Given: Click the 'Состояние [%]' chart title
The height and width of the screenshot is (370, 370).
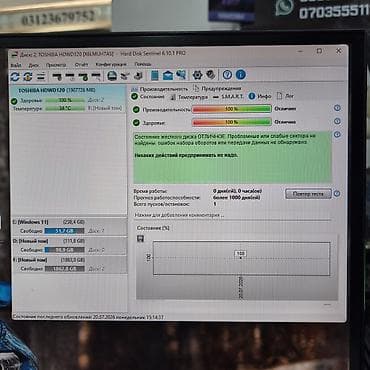Looking at the screenshot, I should pos(153,228).
